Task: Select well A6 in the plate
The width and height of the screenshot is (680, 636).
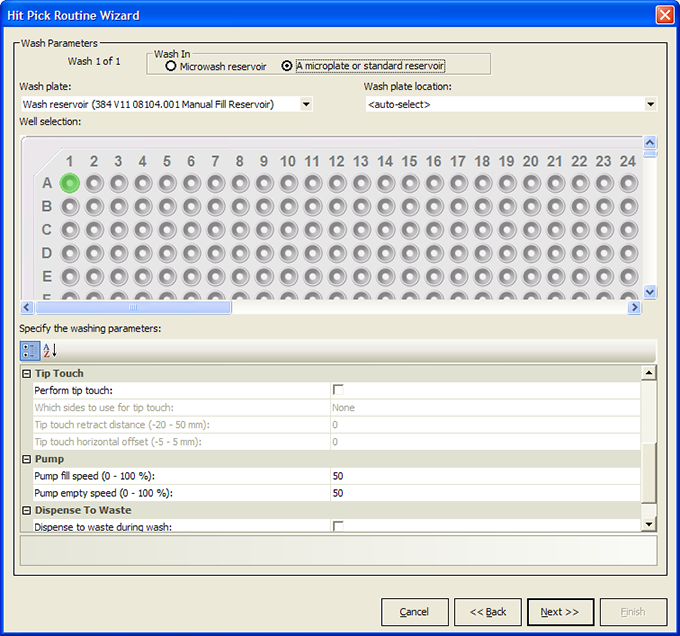Action: (x=191, y=183)
